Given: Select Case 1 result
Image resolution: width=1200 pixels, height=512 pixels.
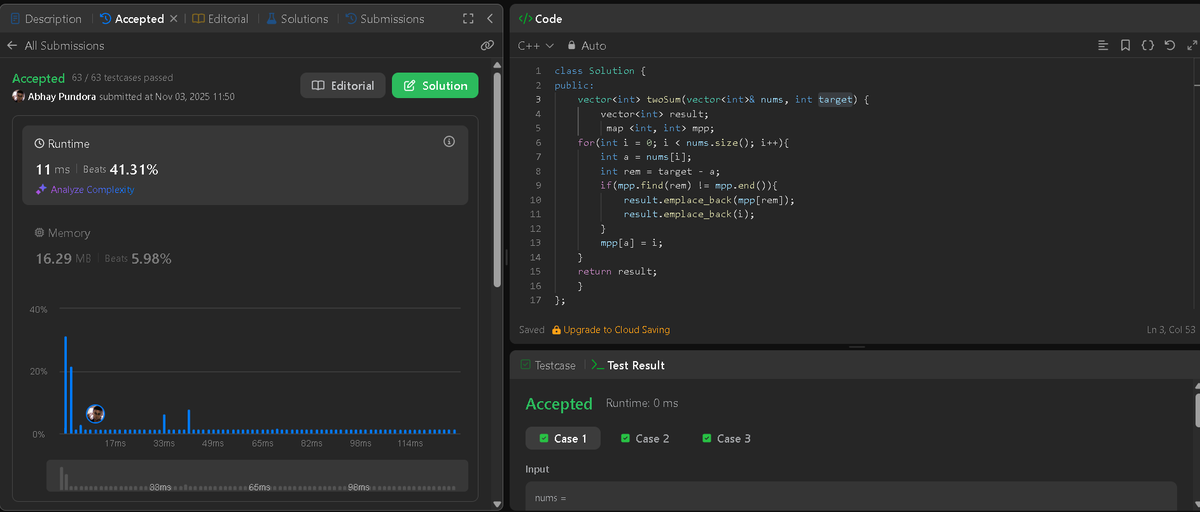Looking at the screenshot, I should pos(563,438).
